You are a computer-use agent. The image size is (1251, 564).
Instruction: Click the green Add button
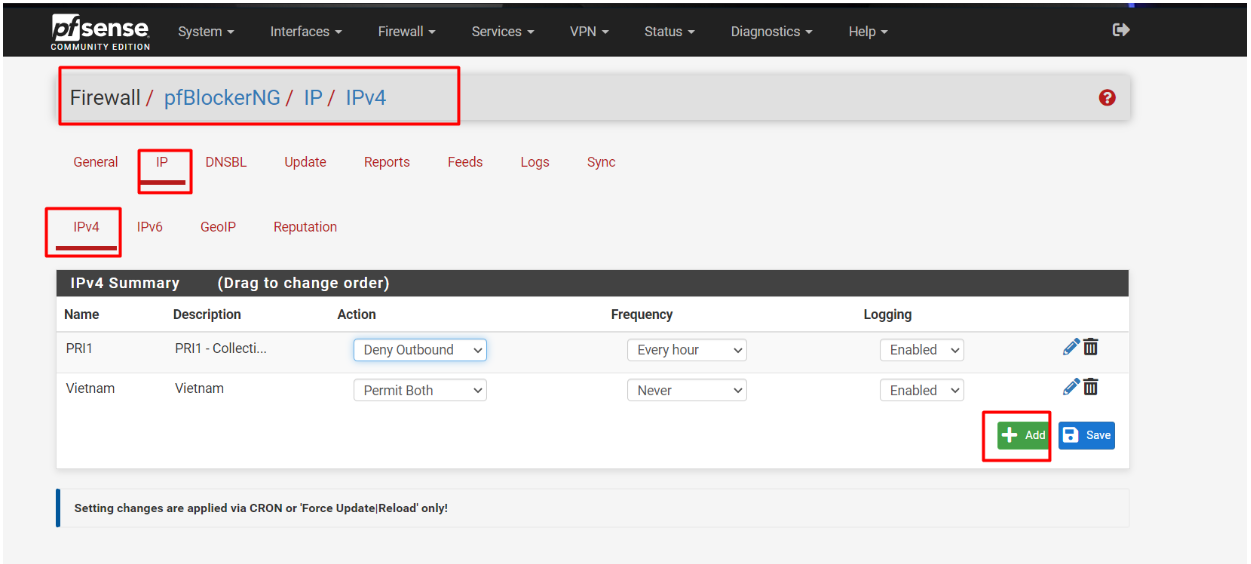pos(1024,435)
